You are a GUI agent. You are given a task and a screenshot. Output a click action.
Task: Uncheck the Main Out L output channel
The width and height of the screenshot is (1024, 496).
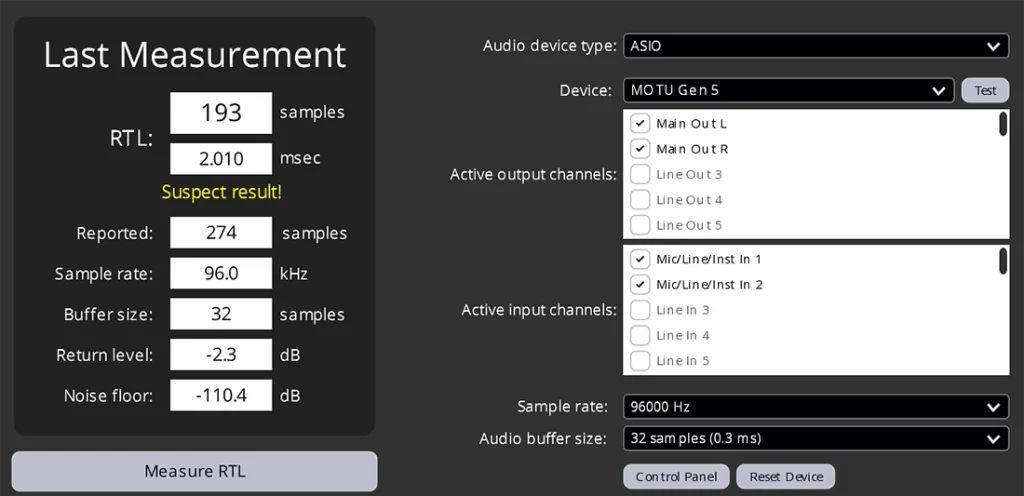(x=640, y=124)
